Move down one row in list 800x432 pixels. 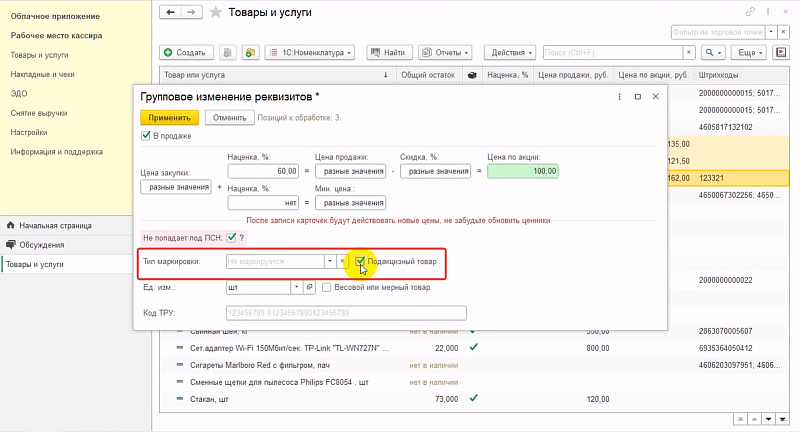(768, 419)
